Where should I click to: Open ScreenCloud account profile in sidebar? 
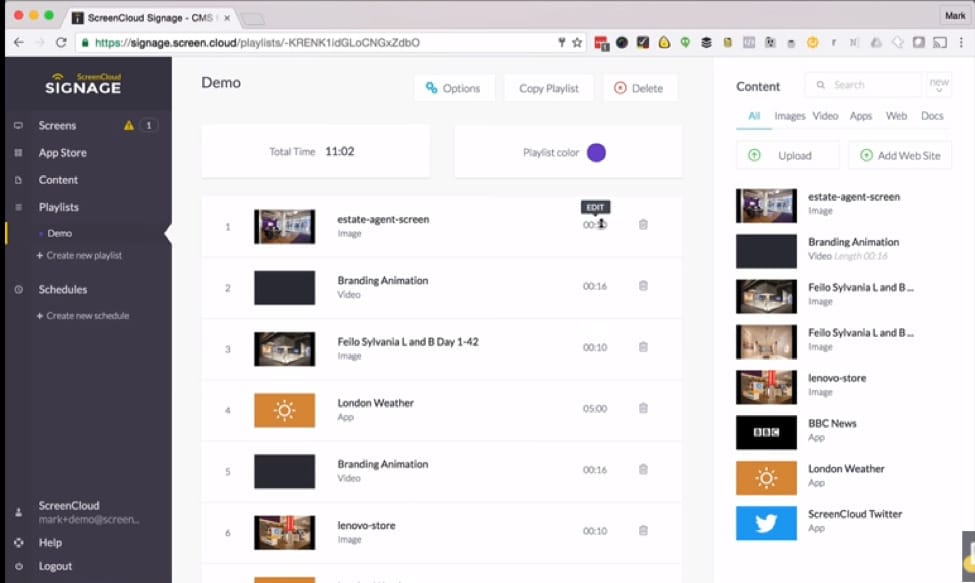tap(88, 512)
